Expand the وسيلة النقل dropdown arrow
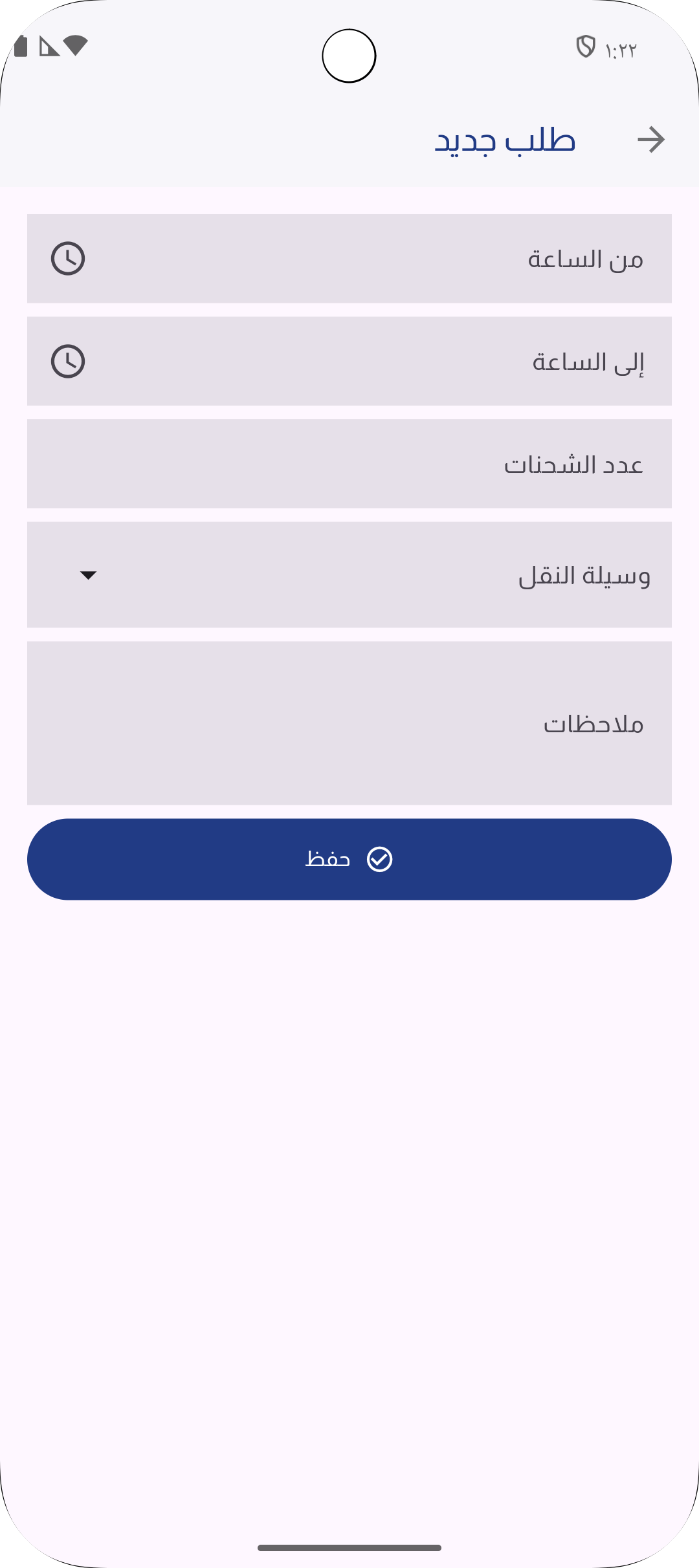The width and height of the screenshot is (699, 1568). (x=88, y=575)
